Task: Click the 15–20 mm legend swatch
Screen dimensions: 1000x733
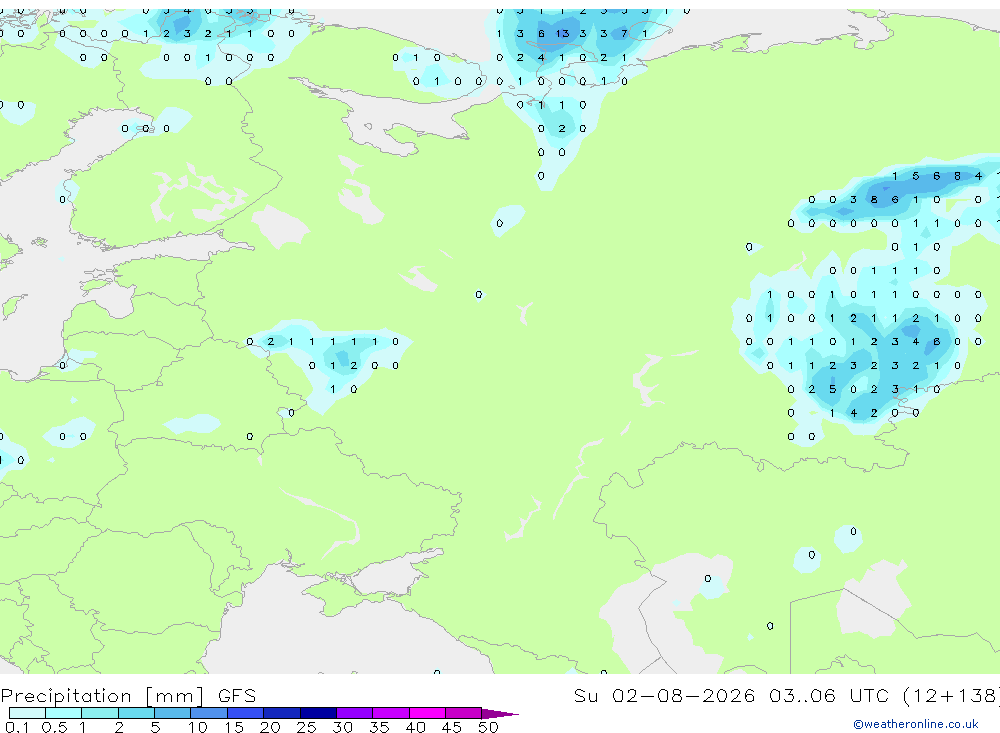Action: point(246,713)
